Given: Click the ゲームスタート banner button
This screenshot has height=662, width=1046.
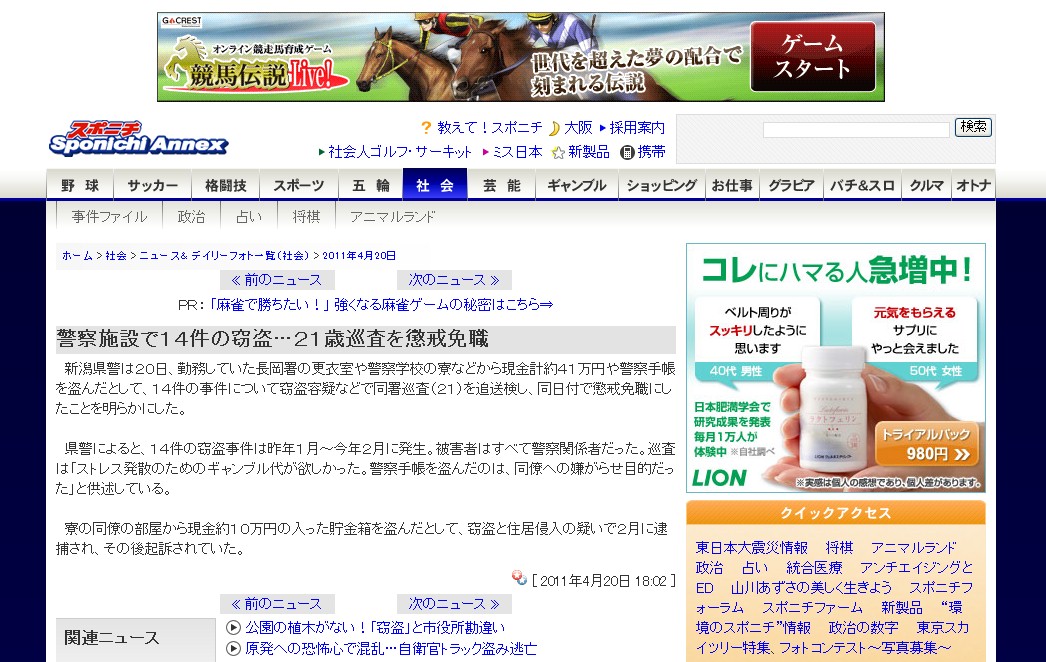Looking at the screenshot, I should [813, 57].
